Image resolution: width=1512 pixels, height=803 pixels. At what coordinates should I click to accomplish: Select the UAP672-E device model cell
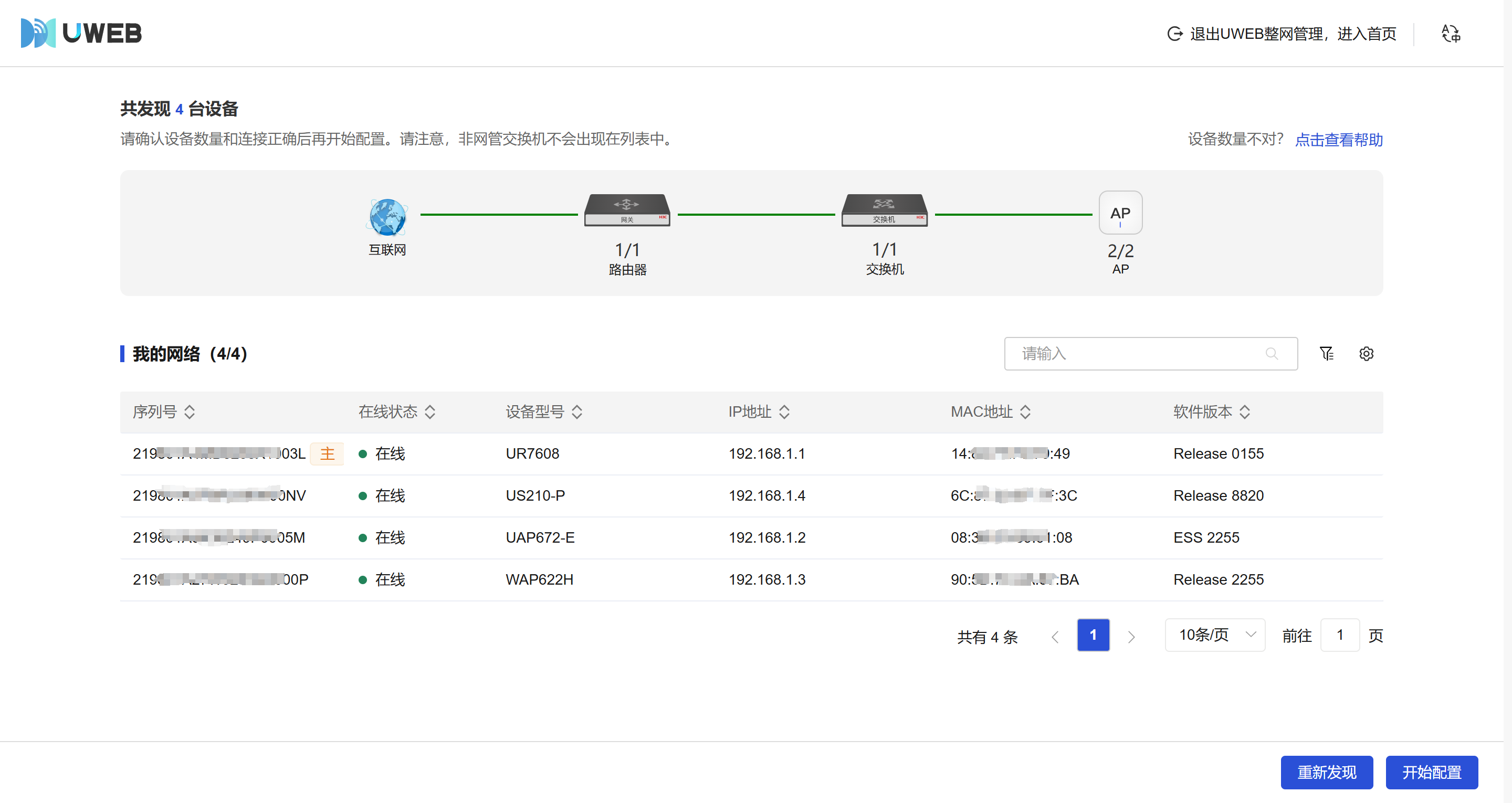tap(540, 537)
